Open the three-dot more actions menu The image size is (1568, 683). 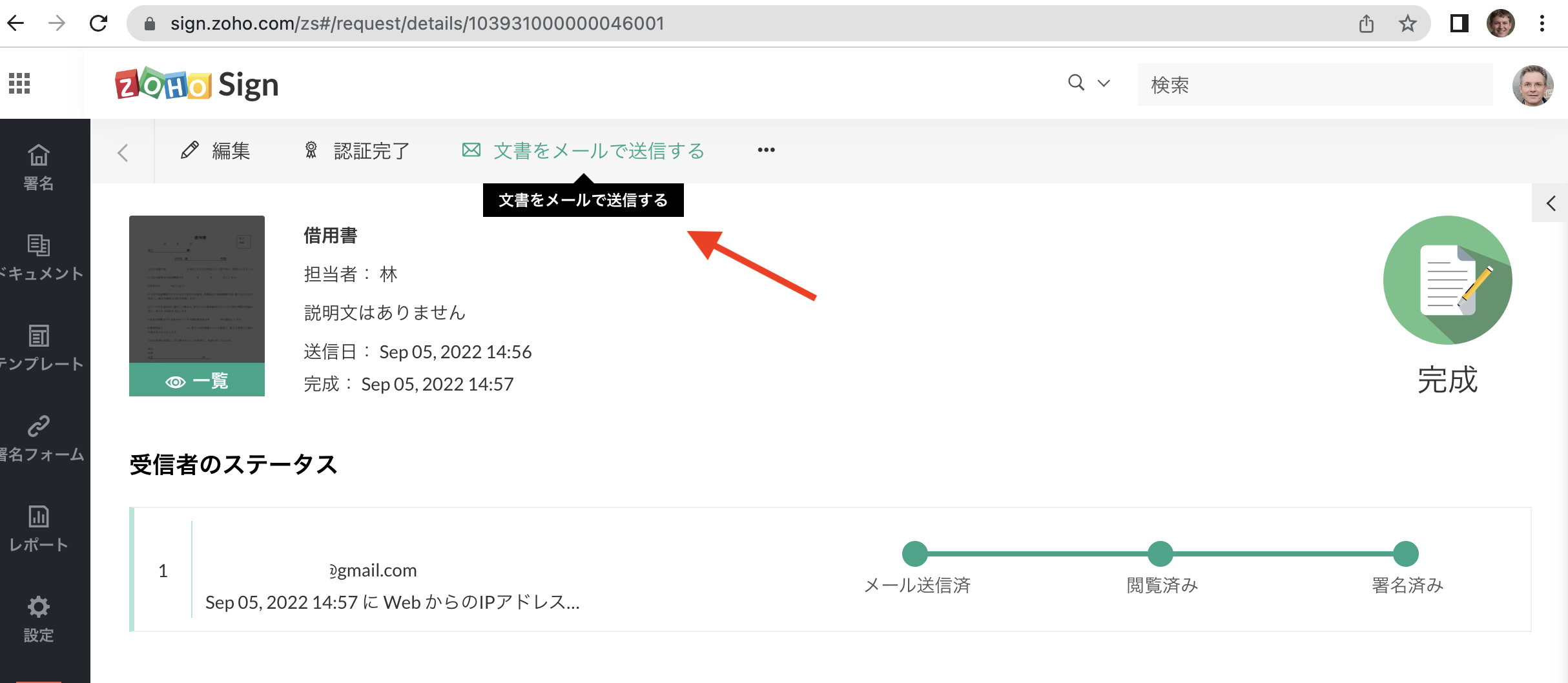pos(766,150)
